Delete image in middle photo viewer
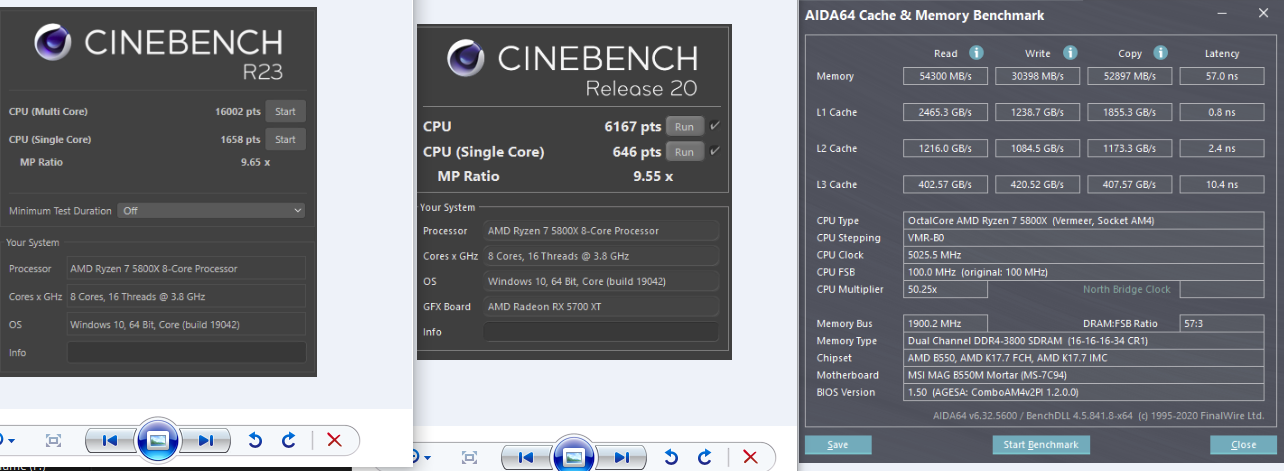Viewport: 1284px width, 471px height. pos(751,457)
